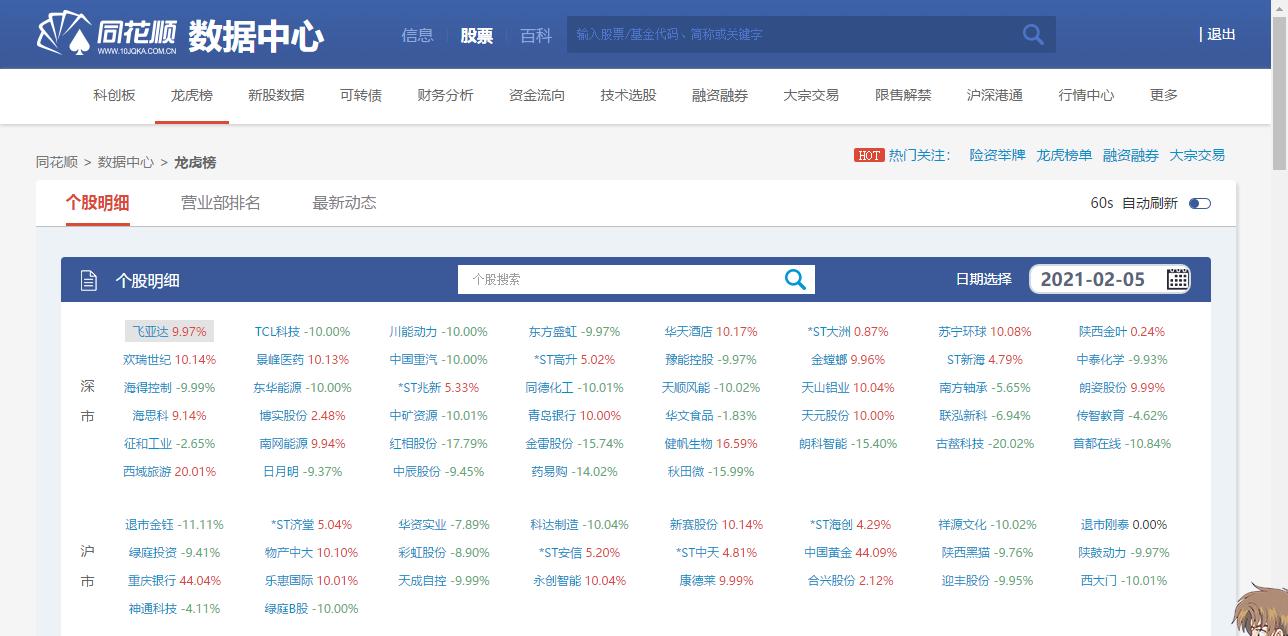Click the breadcrumb link 数据中心
This screenshot has height=636, width=1288.
(125, 161)
